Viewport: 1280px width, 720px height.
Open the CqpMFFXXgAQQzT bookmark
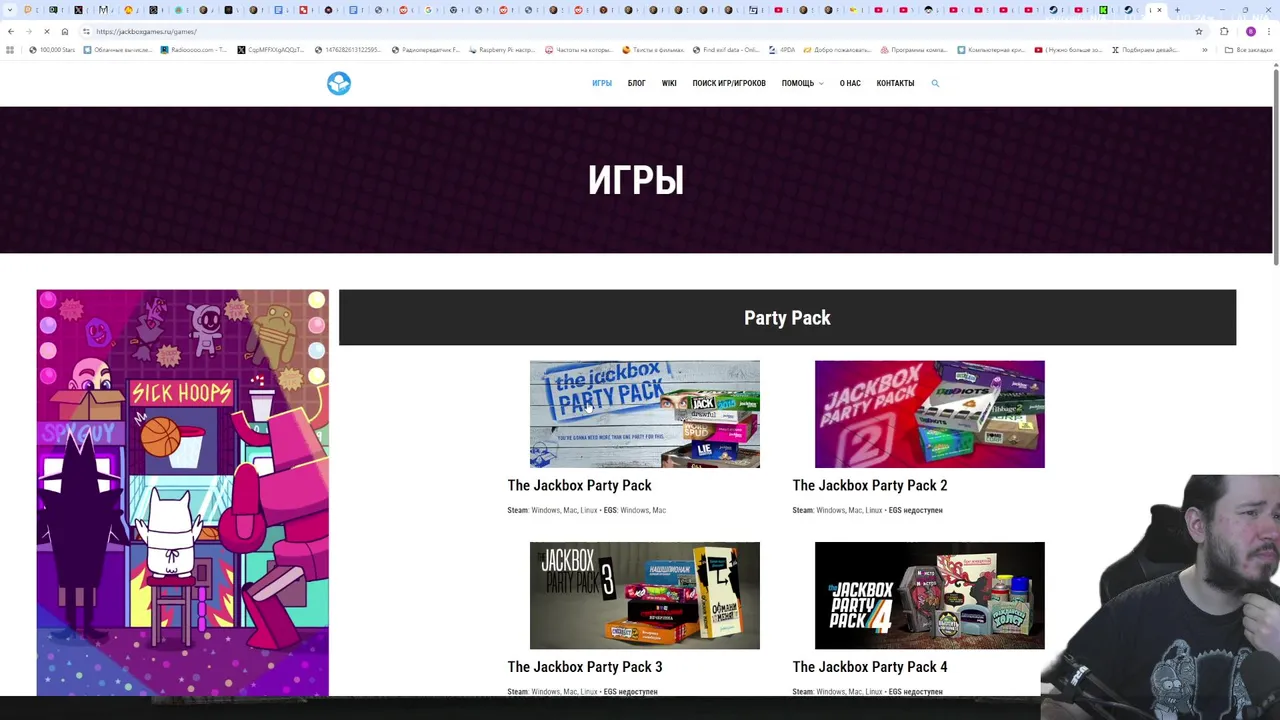271,50
